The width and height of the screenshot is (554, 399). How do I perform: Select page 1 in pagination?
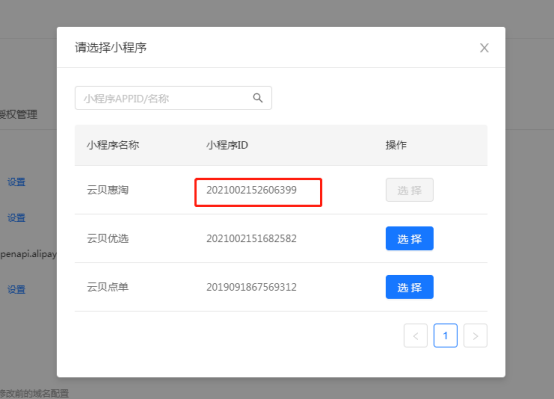click(445, 335)
